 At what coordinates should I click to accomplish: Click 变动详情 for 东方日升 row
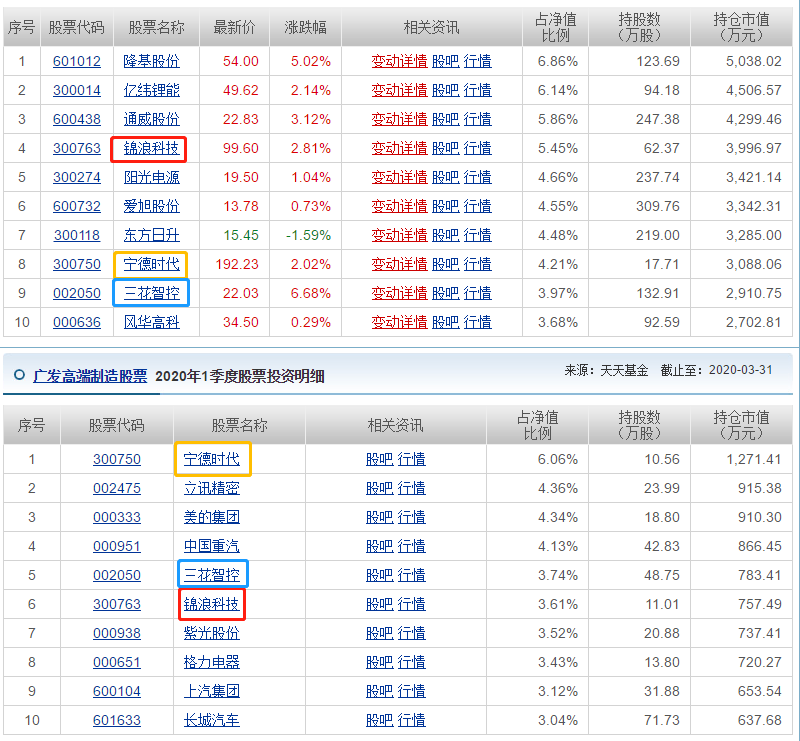[x=399, y=235]
